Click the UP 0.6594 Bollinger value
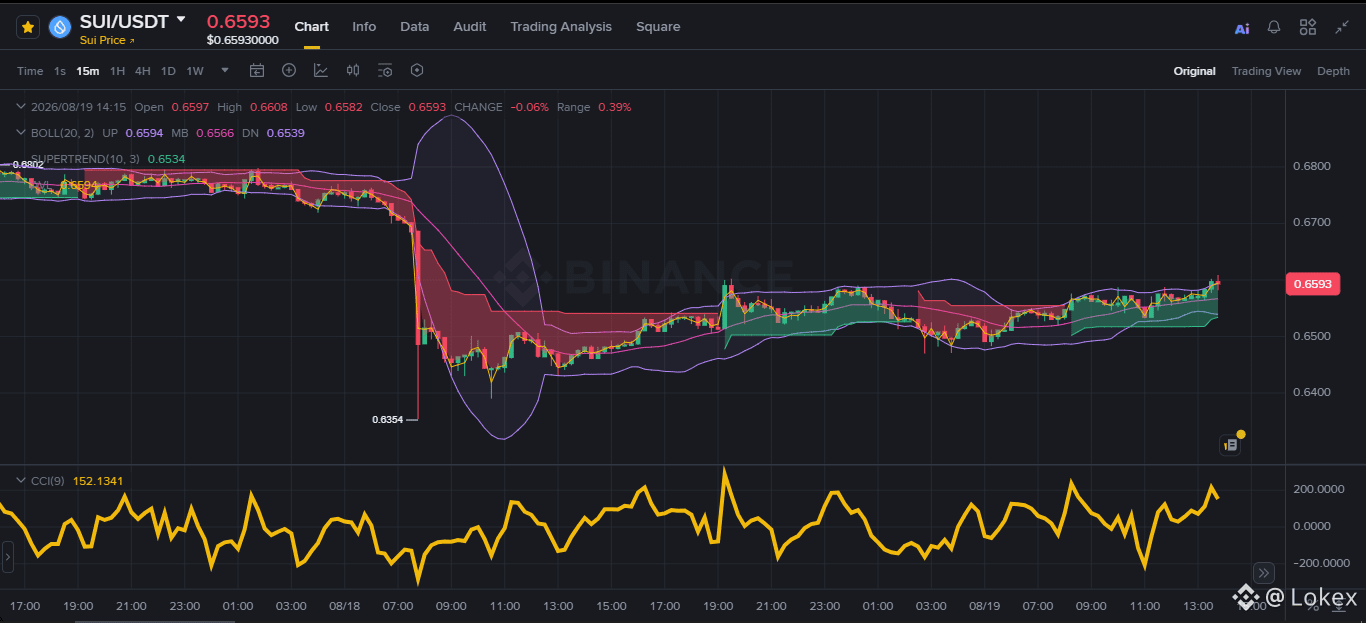 point(142,133)
